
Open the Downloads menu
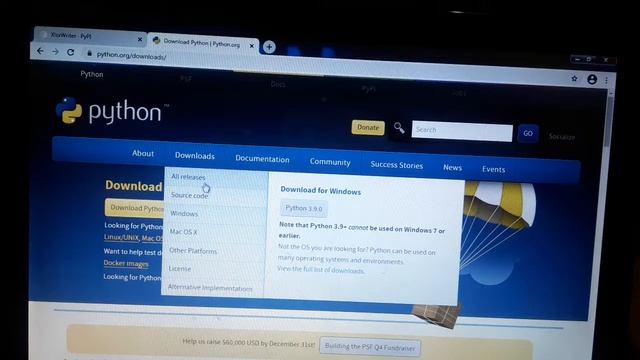pyautogui.click(x=195, y=156)
